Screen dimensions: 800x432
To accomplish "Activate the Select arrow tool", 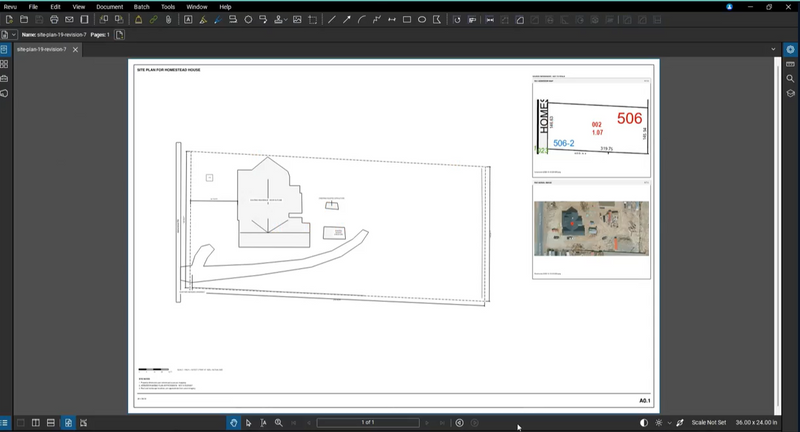I will (248, 423).
